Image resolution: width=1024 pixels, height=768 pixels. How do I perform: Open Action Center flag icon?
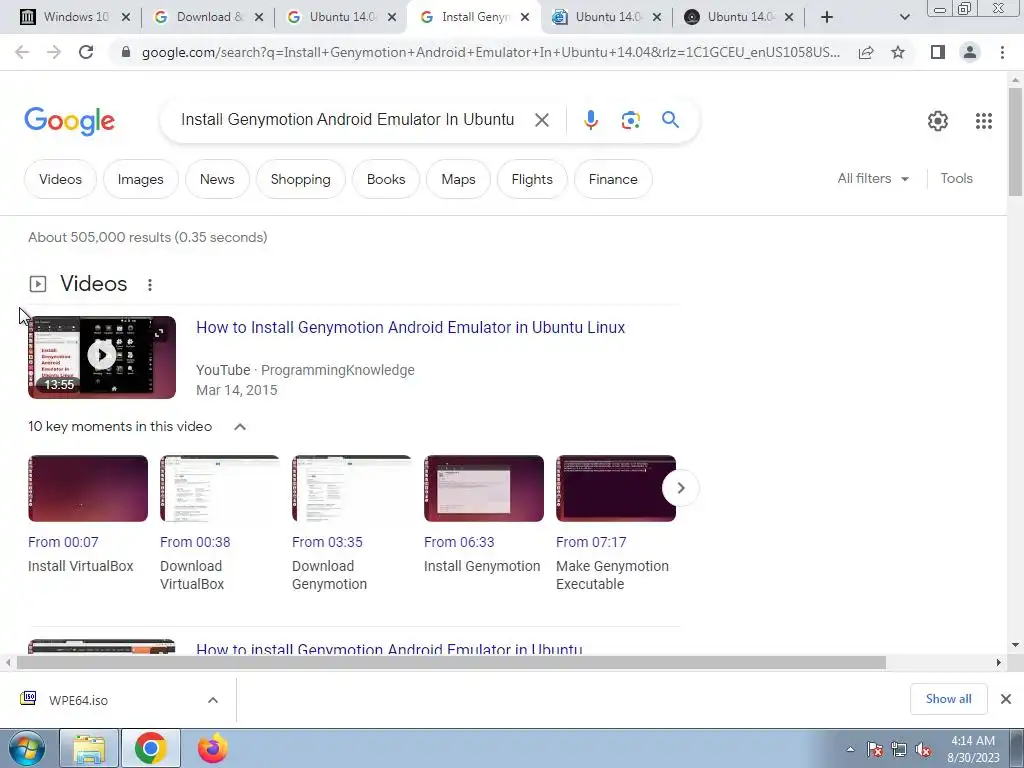[875, 750]
